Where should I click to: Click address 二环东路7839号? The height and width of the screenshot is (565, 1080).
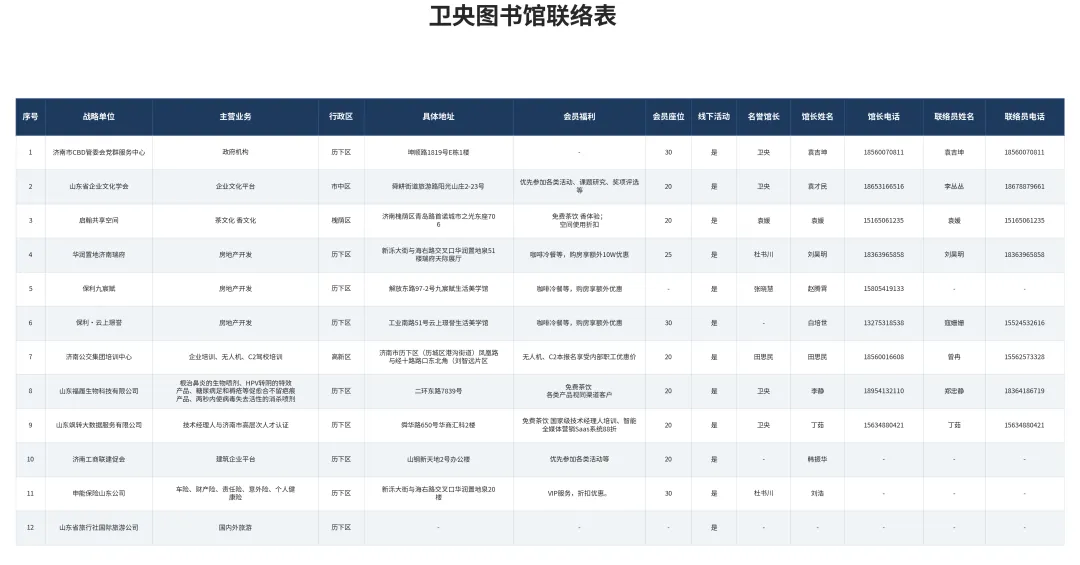tap(438, 391)
